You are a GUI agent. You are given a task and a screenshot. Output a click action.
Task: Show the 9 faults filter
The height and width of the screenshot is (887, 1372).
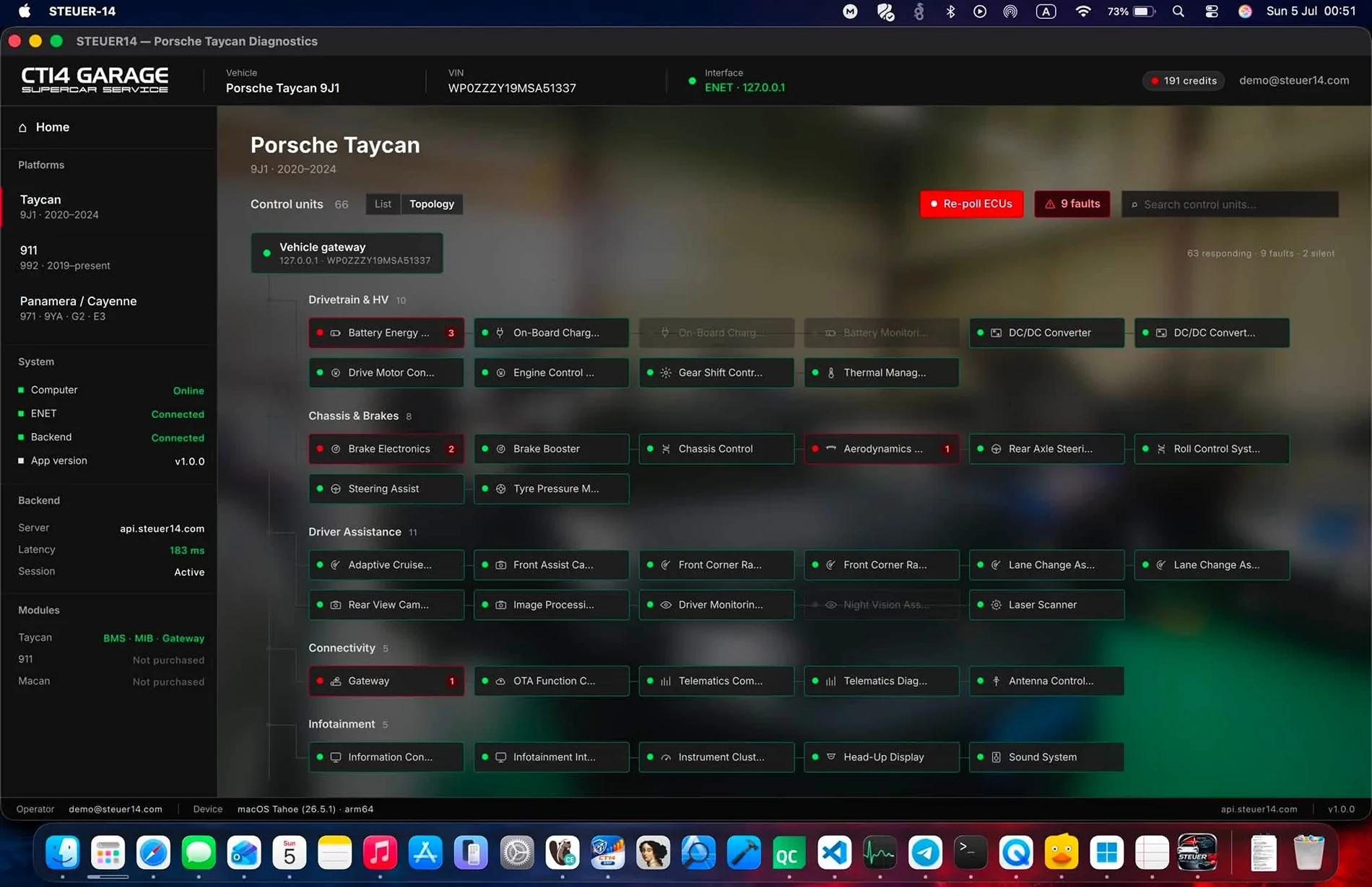pyautogui.click(x=1072, y=204)
